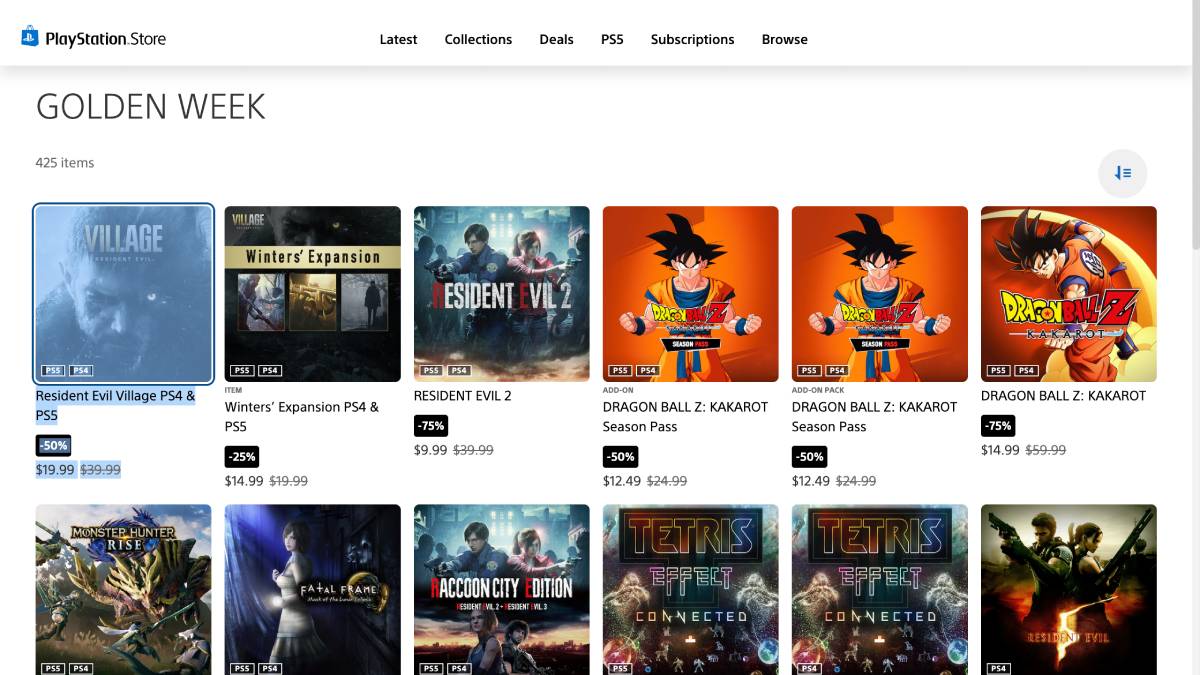The image size is (1200, 675).
Task: Click the PS5 badge on Resident Evil Village
Action: 52,369
